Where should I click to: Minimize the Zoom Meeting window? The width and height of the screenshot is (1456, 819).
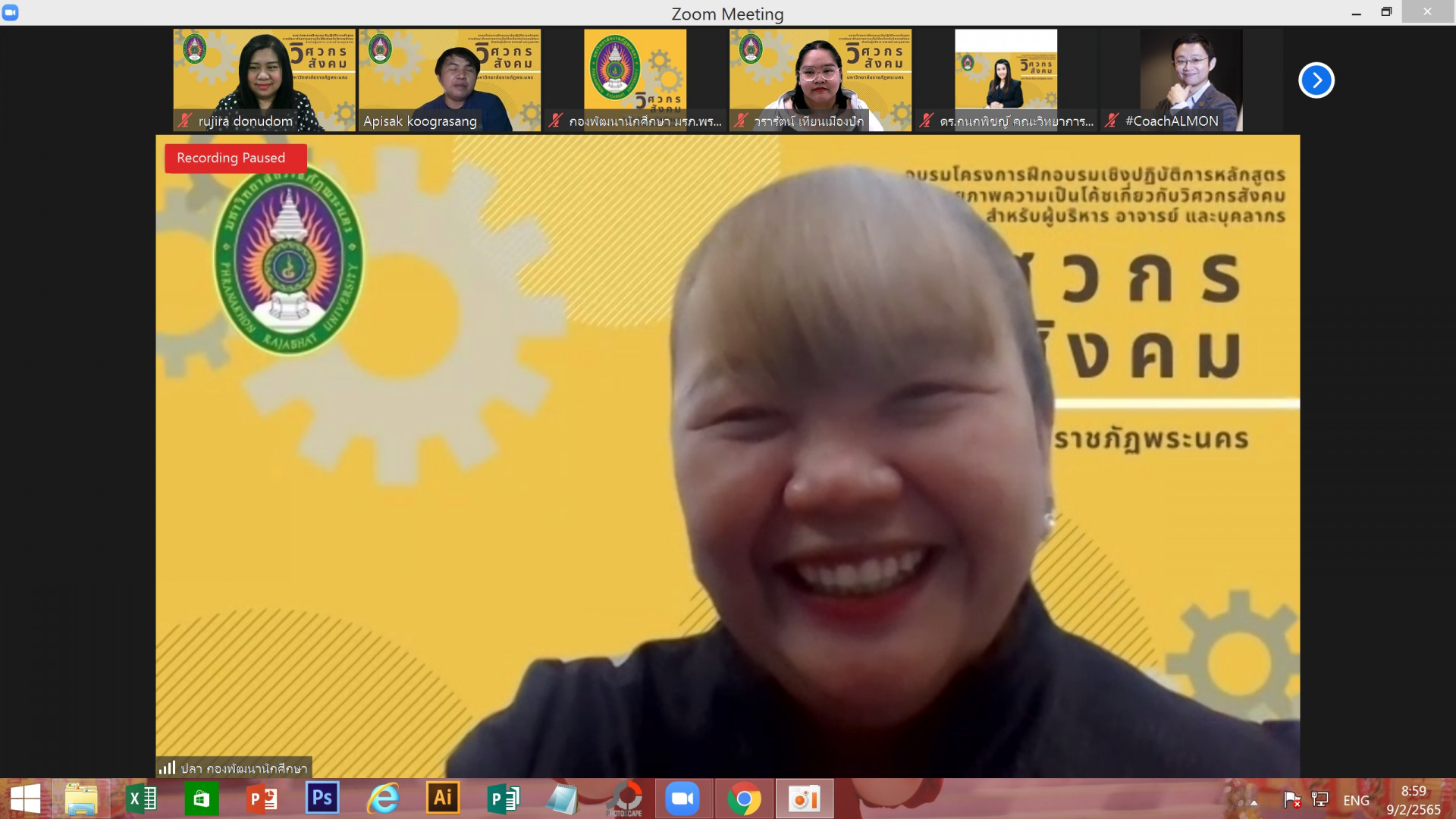1356,13
